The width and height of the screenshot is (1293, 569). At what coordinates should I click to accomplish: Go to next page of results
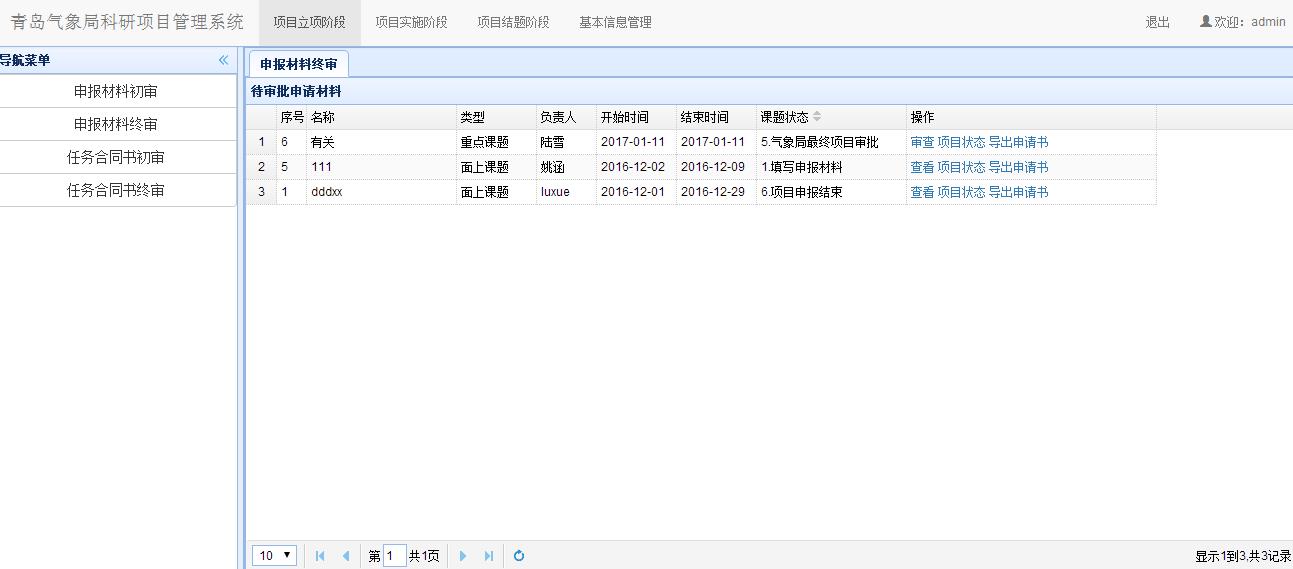coord(463,556)
